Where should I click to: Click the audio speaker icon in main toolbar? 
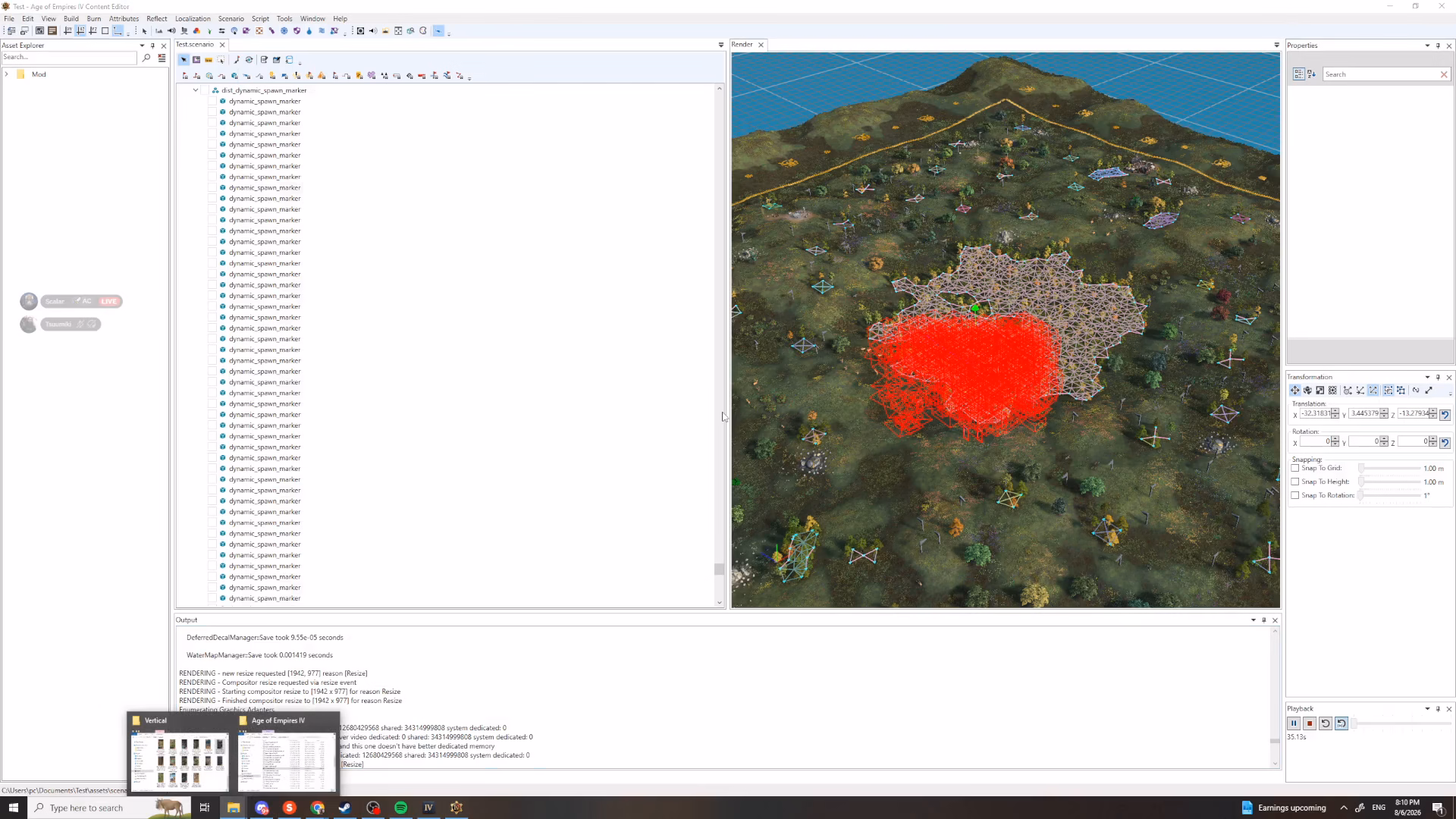pyautogui.click(x=171, y=31)
